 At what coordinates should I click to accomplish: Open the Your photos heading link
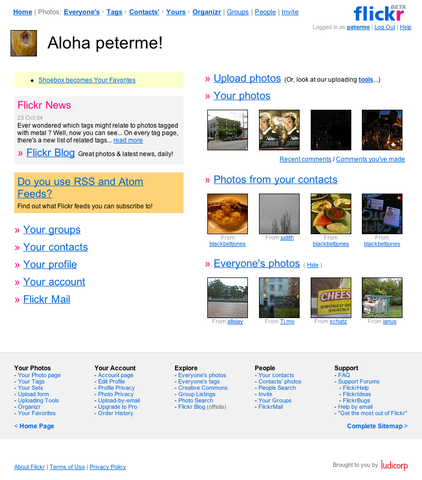[242, 96]
